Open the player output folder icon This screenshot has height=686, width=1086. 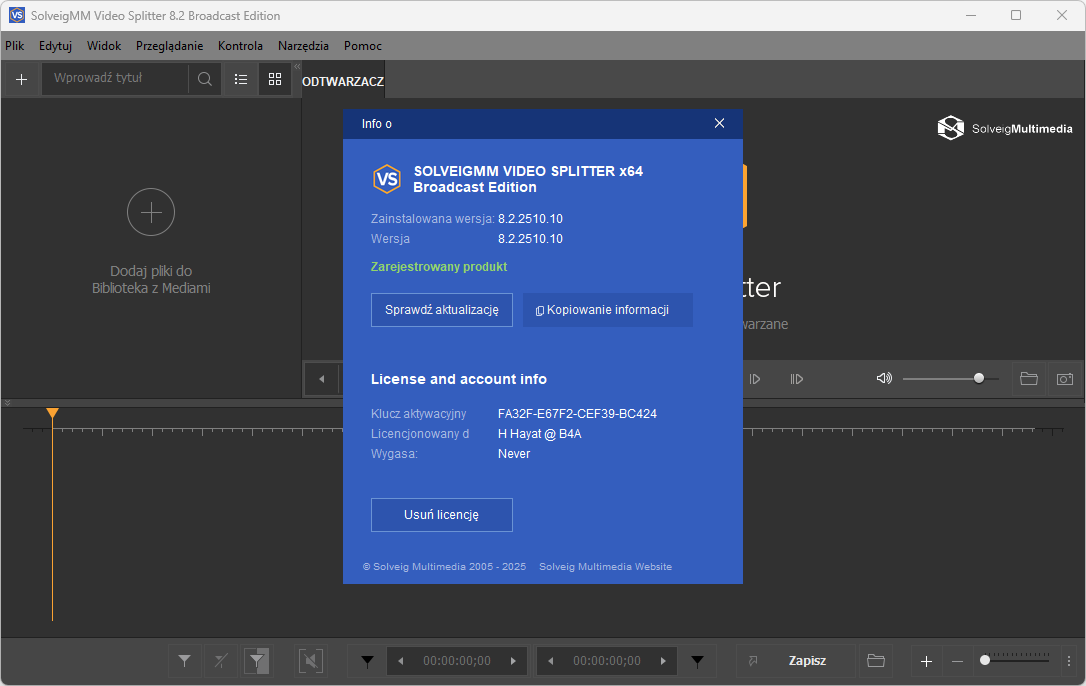(x=1029, y=378)
